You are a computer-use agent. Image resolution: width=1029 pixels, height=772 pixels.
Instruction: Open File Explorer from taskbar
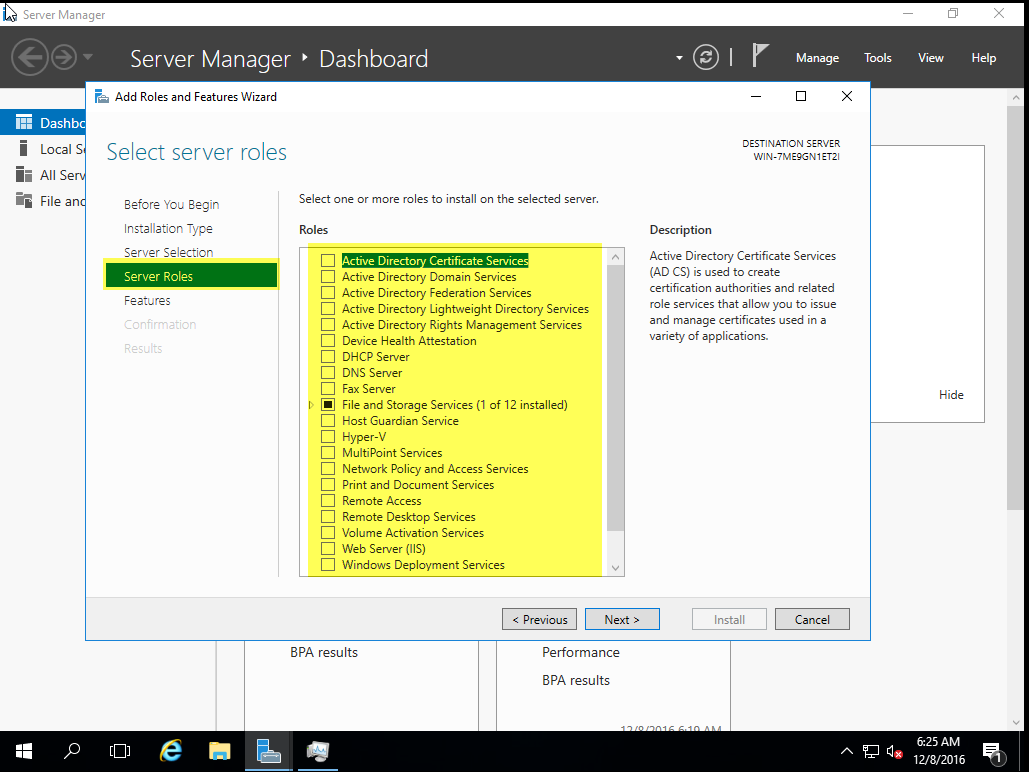(219, 751)
